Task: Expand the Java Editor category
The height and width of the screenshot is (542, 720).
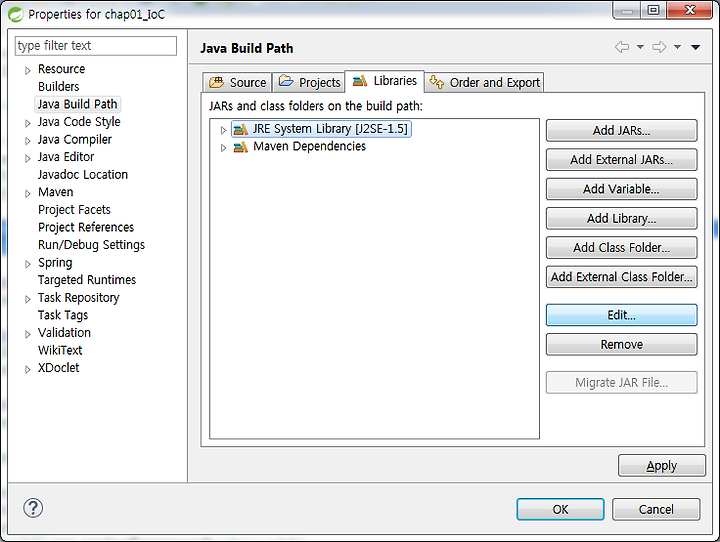Action: coord(28,158)
